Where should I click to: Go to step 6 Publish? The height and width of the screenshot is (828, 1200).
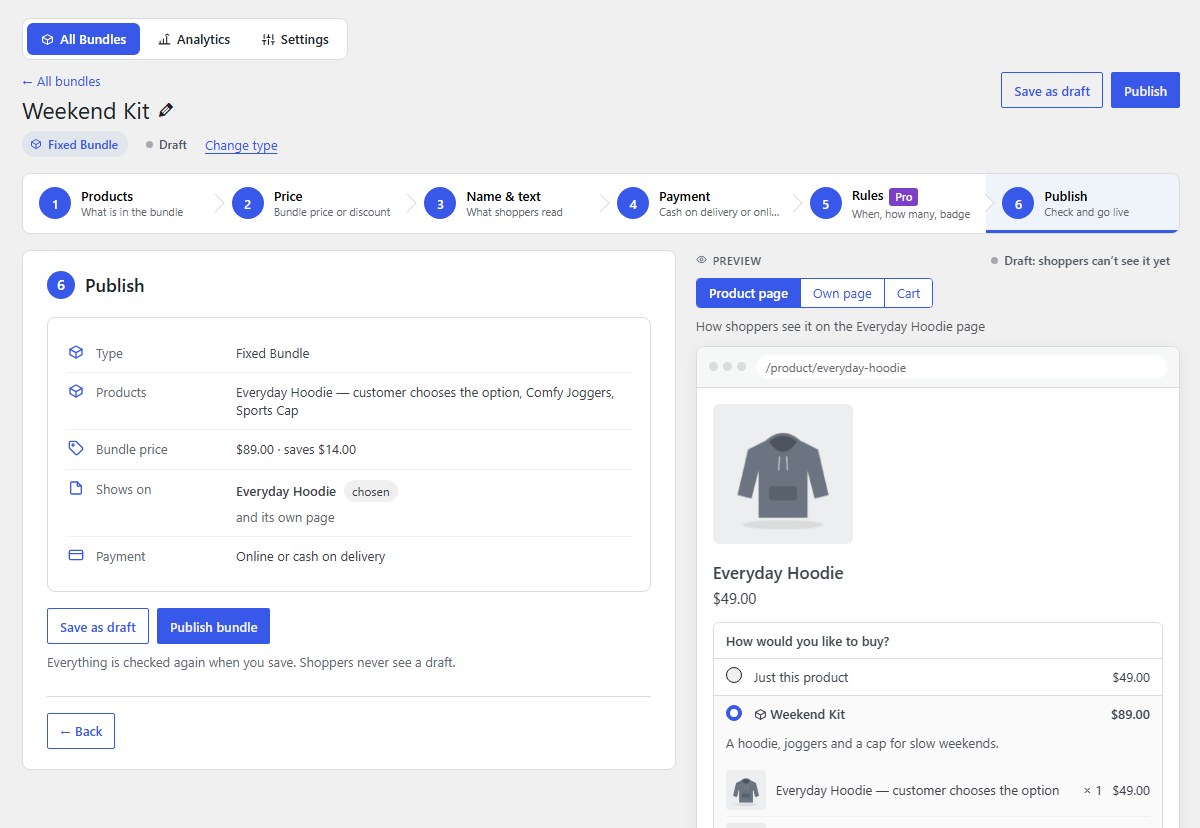tap(1082, 204)
